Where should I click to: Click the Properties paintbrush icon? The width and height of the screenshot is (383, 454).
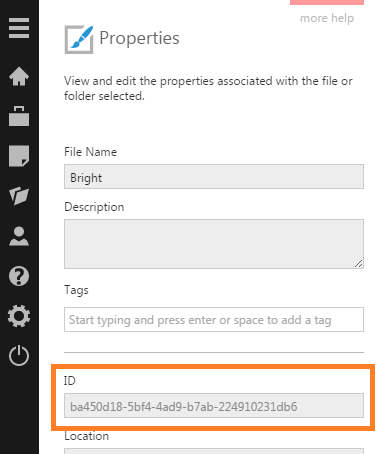coord(79,39)
